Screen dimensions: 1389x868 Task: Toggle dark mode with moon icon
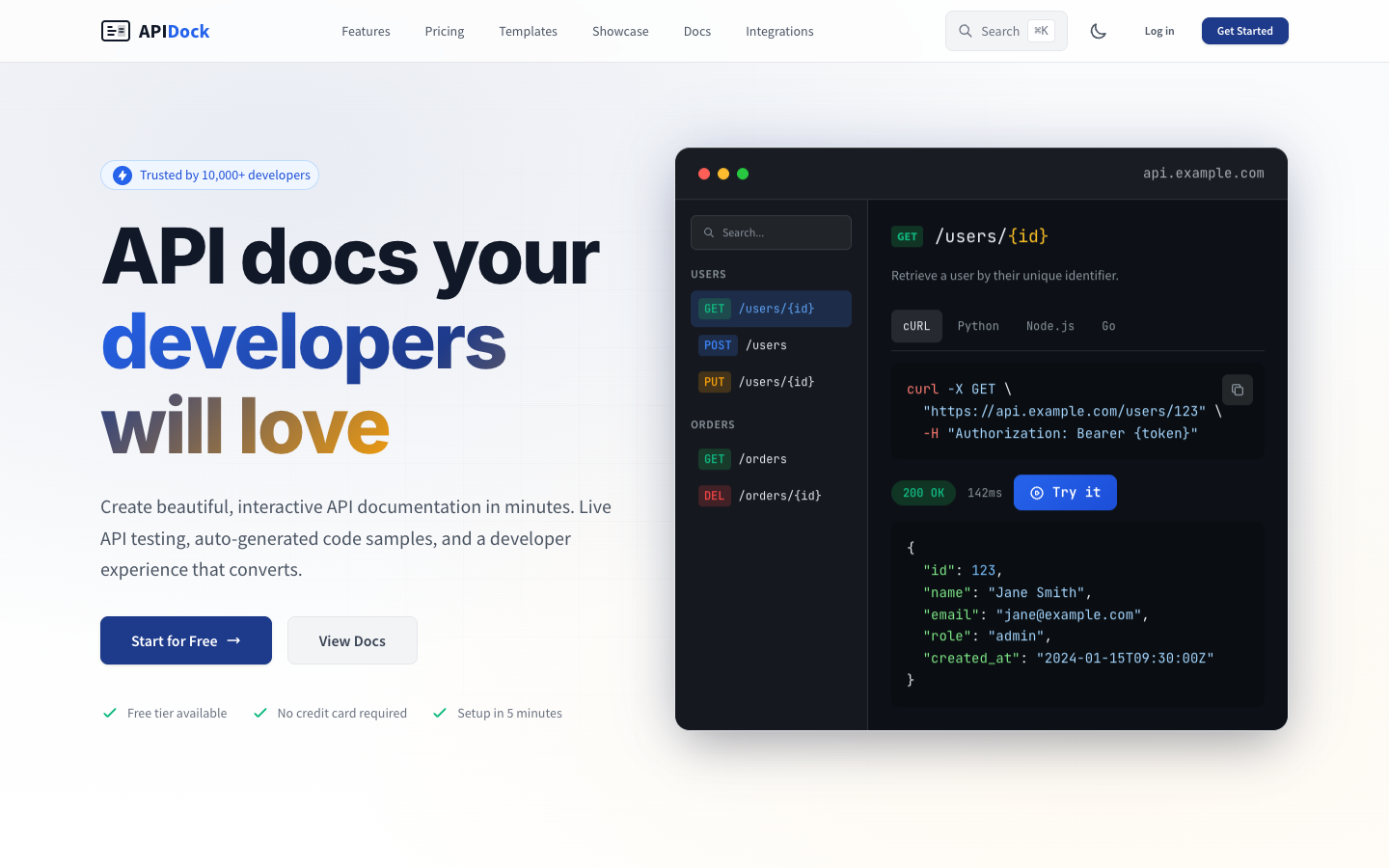1098,31
